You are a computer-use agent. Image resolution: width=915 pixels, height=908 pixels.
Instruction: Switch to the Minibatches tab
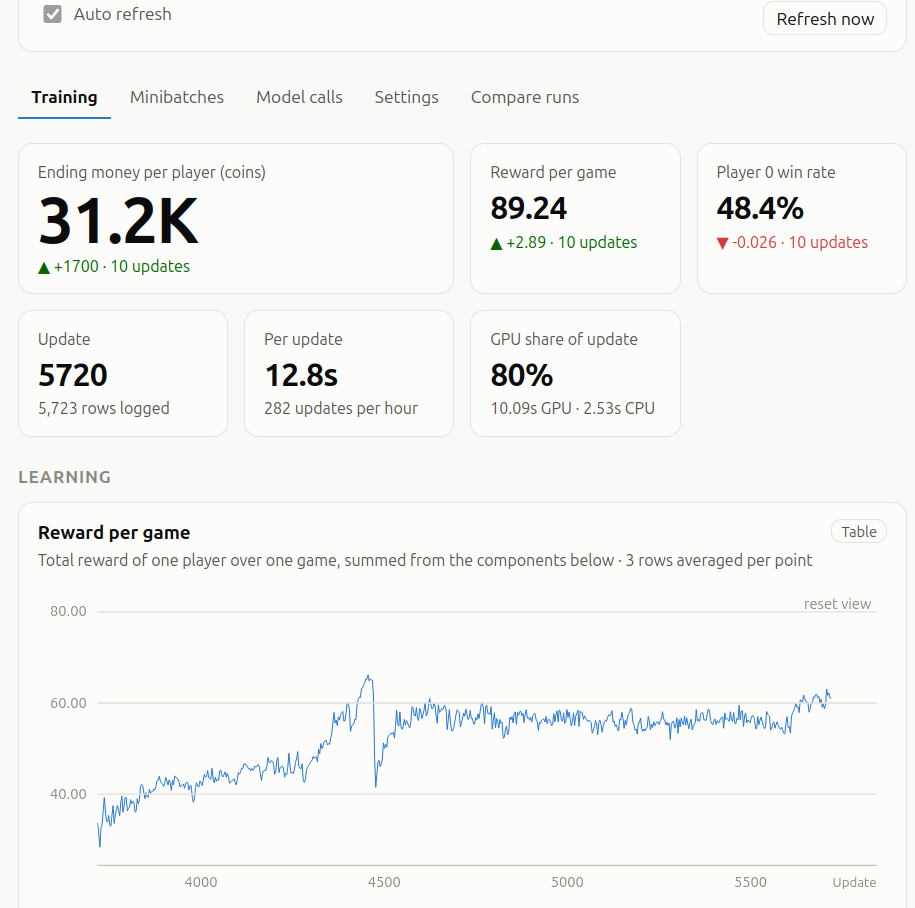click(177, 97)
